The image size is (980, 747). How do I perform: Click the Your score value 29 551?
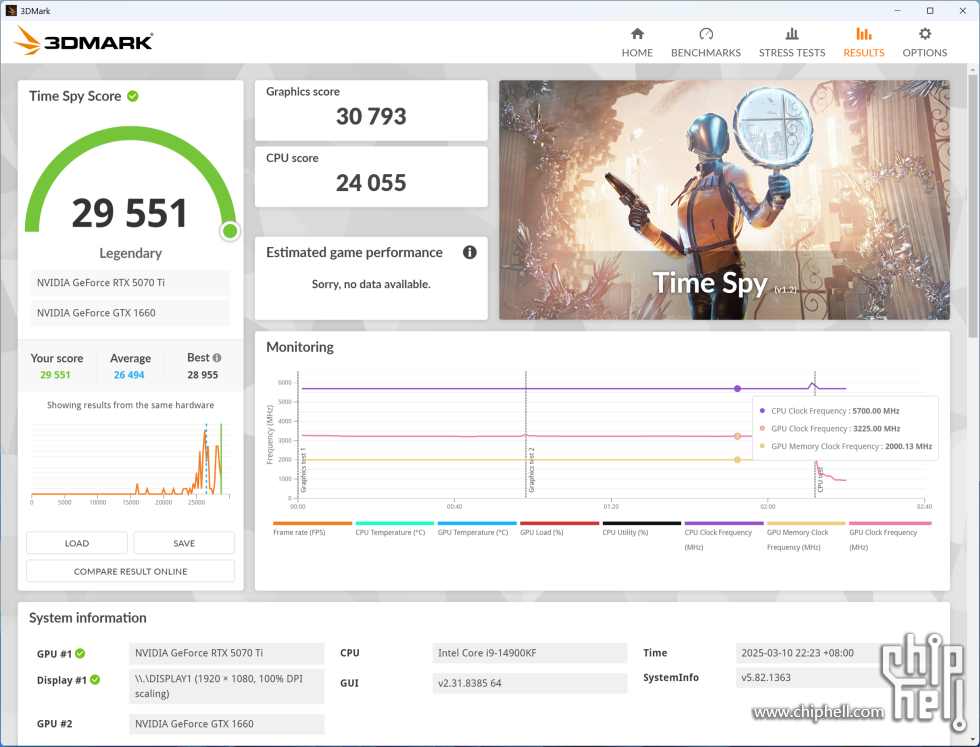[x=56, y=375]
